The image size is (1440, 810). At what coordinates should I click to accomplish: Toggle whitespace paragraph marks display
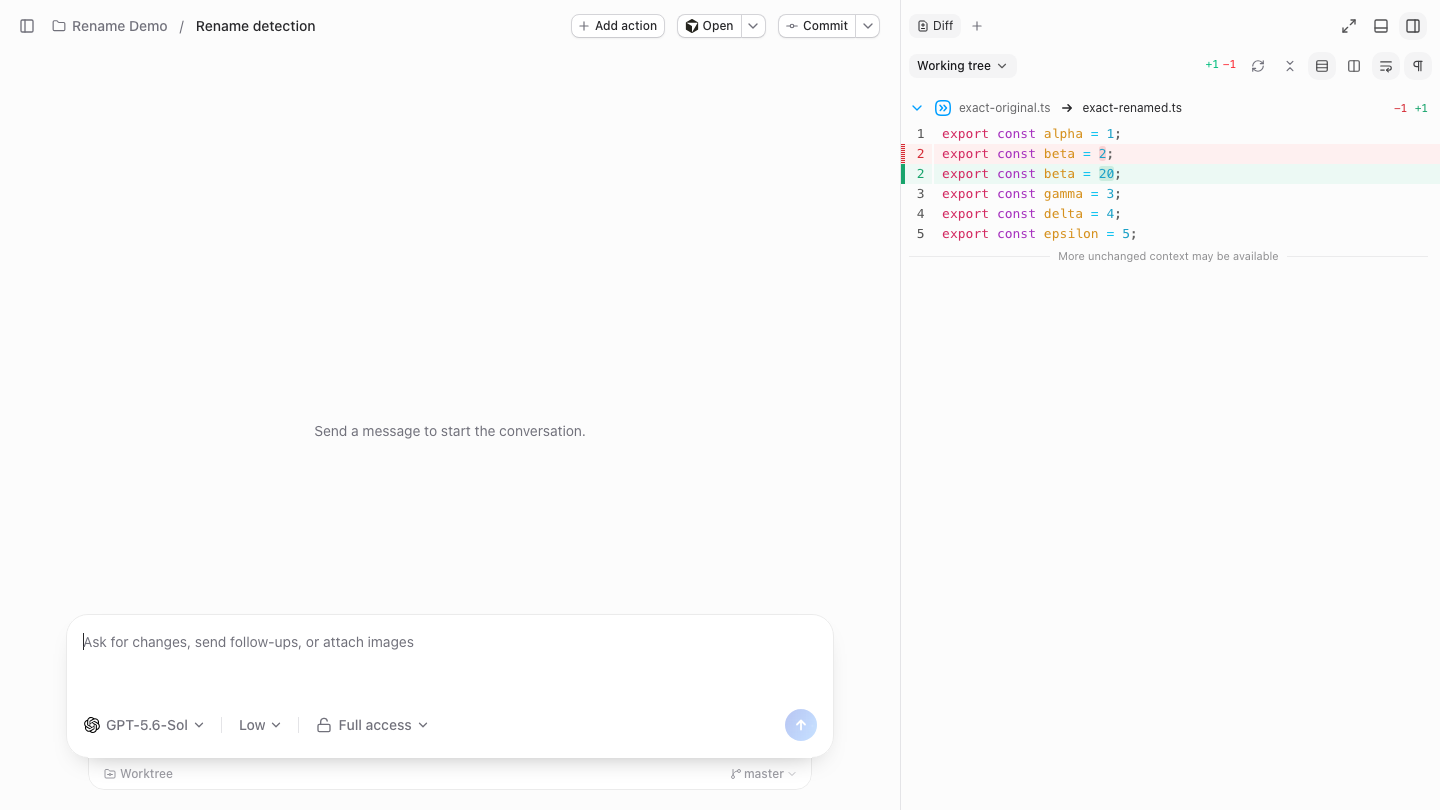(x=1418, y=66)
